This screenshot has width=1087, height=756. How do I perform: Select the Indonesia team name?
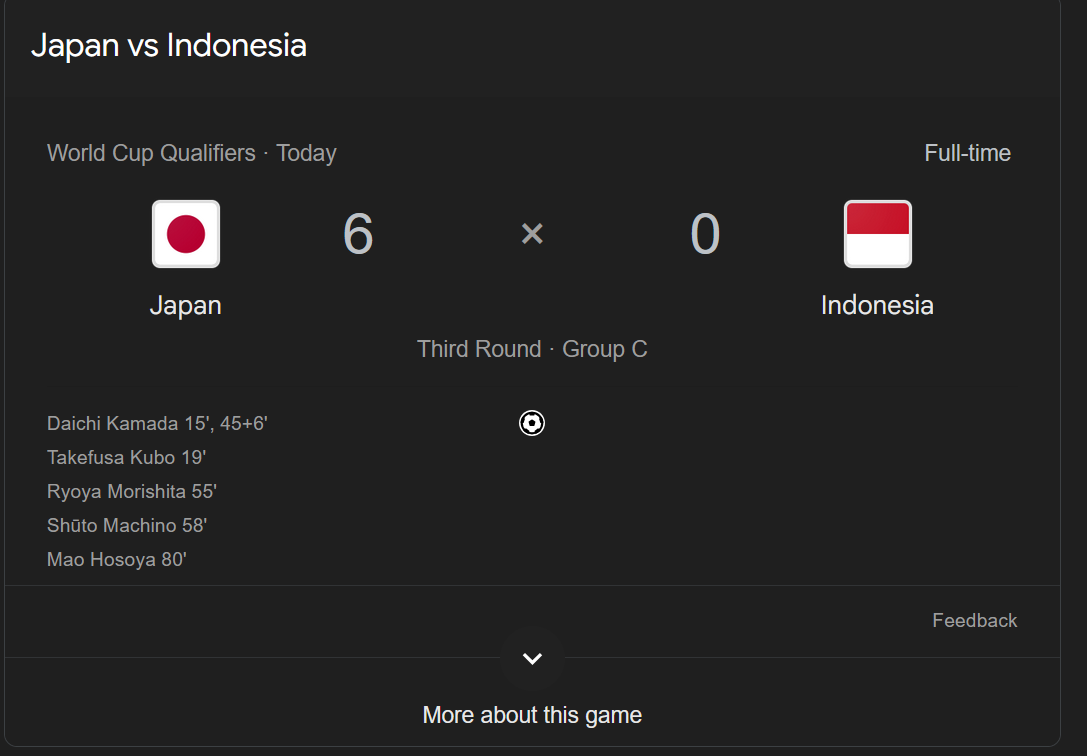877,305
